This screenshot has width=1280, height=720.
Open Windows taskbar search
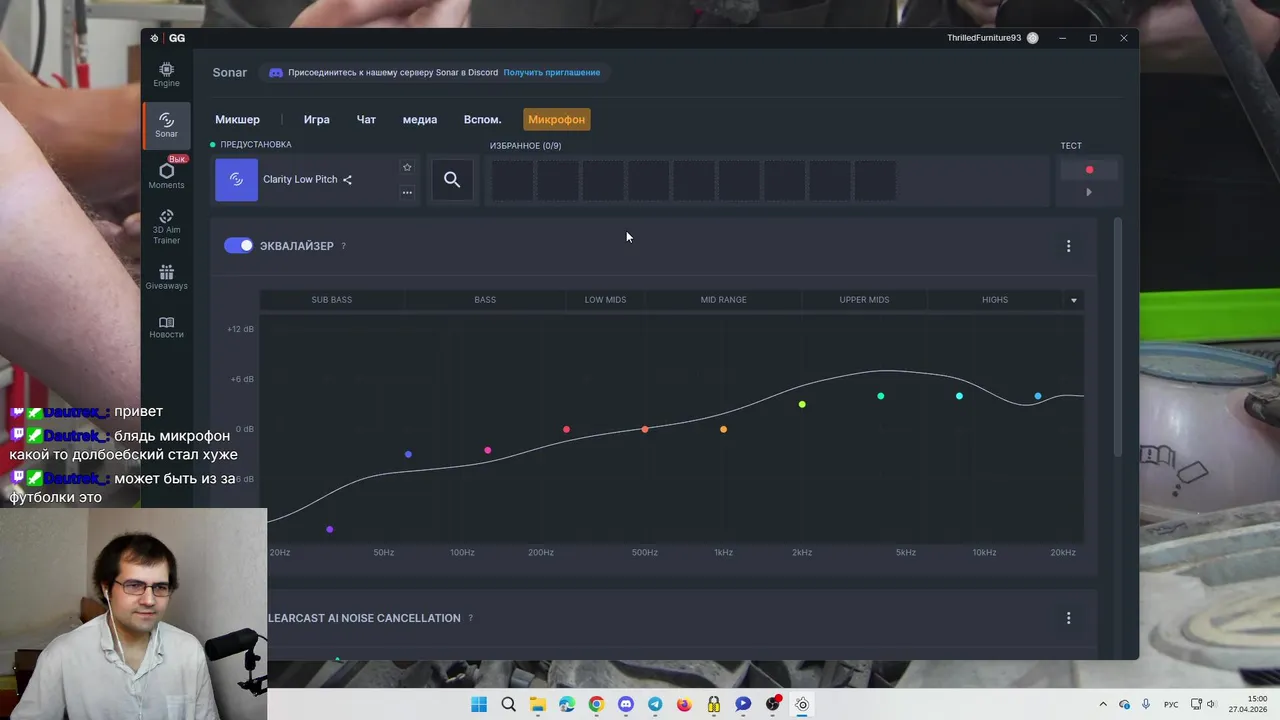point(508,704)
